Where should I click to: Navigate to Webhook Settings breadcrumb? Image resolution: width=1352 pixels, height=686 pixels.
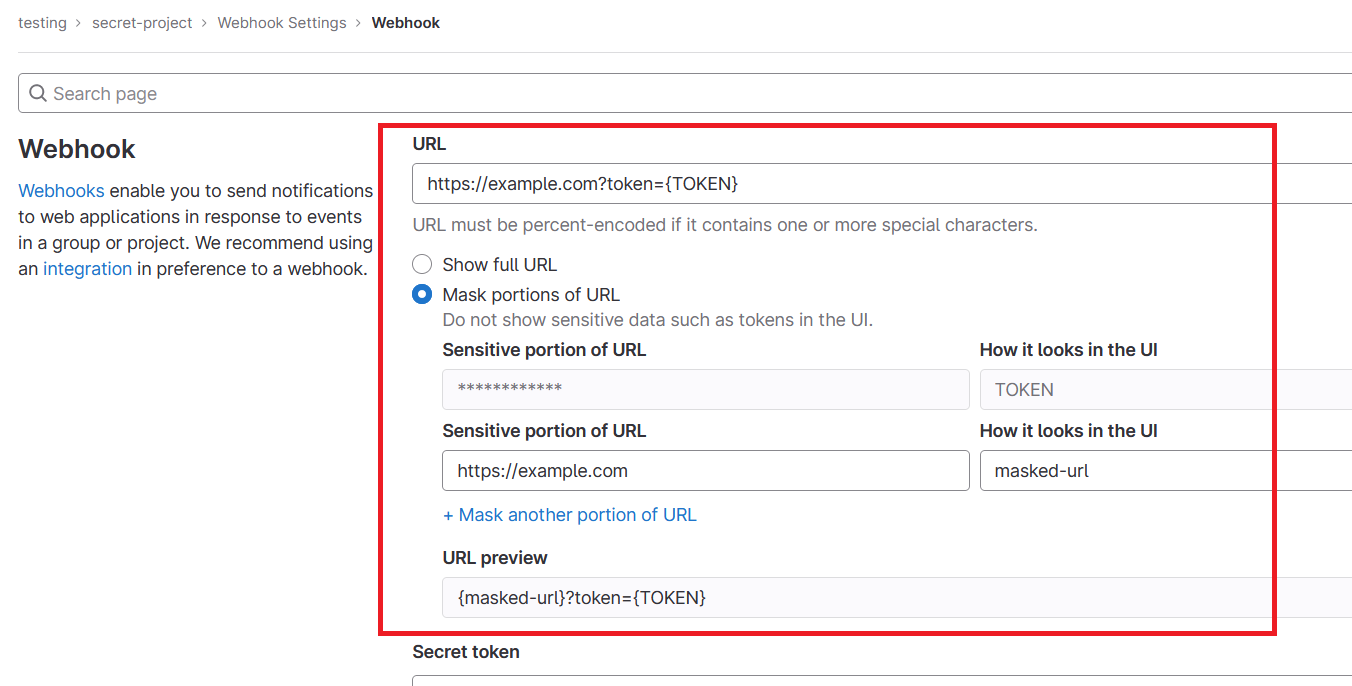click(x=282, y=23)
